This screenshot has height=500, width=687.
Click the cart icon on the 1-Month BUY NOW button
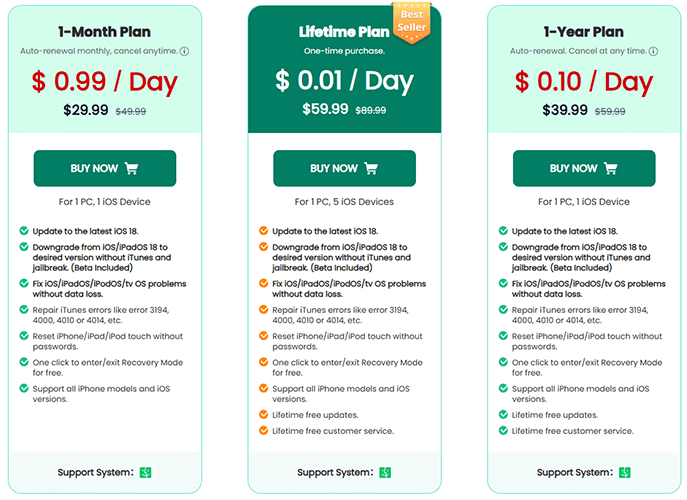click(131, 168)
